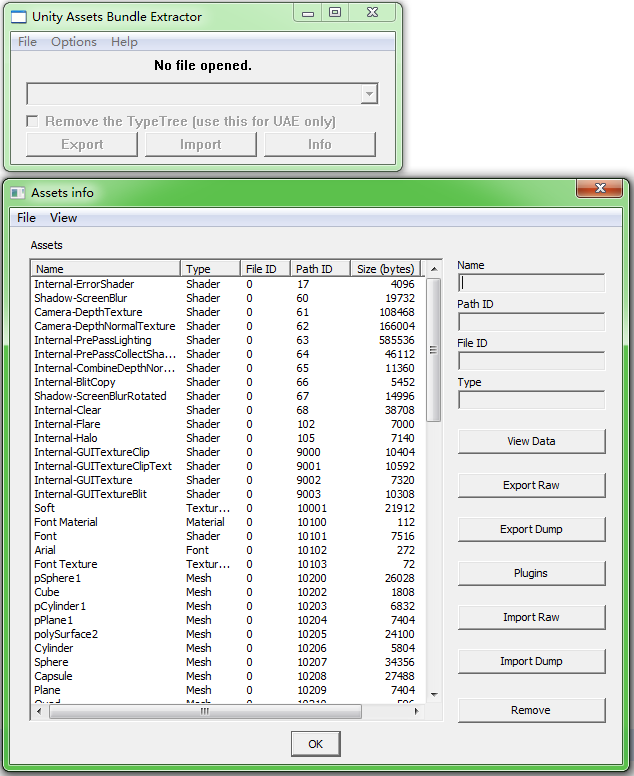Screen dimensions: 634x776
Task: Click the Type input field
Action: [532, 400]
